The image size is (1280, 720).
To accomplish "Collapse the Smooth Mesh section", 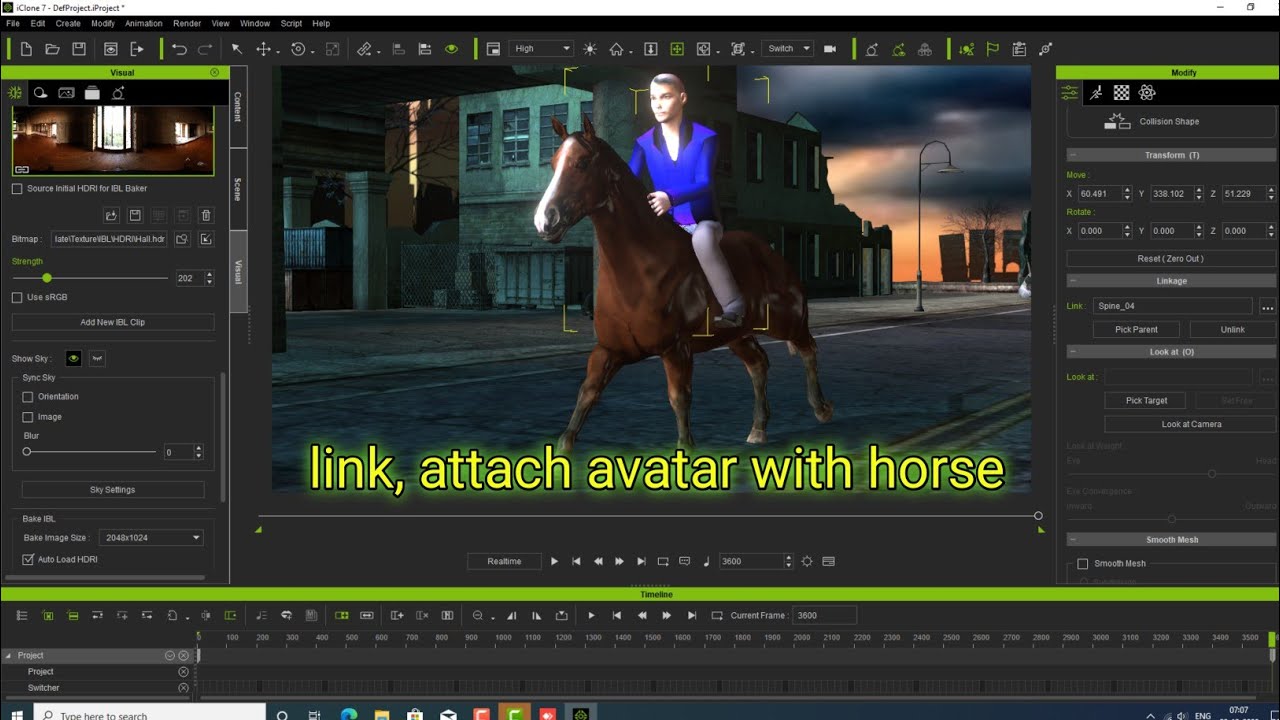I will [1072, 540].
